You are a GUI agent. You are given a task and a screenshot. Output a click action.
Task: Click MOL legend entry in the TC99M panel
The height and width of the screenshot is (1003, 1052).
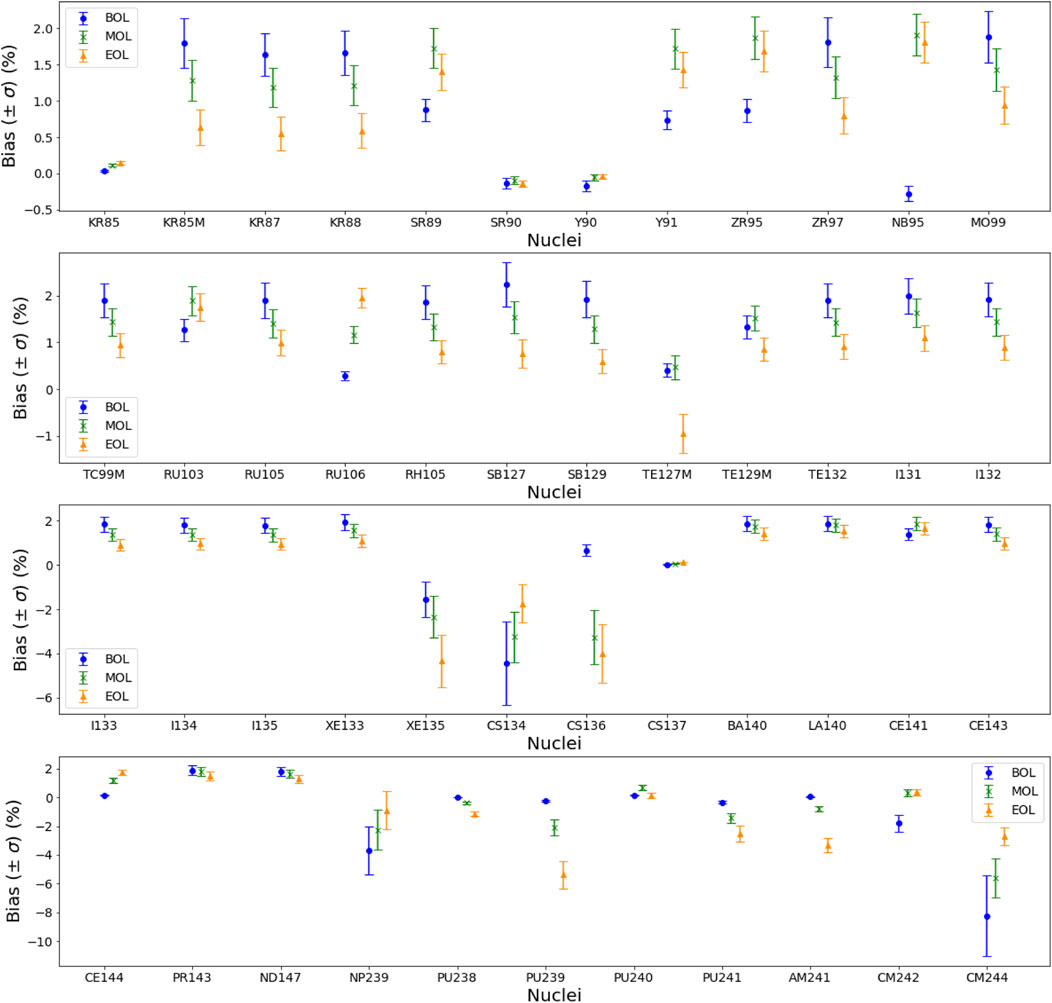pyautogui.click(x=105, y=426)
